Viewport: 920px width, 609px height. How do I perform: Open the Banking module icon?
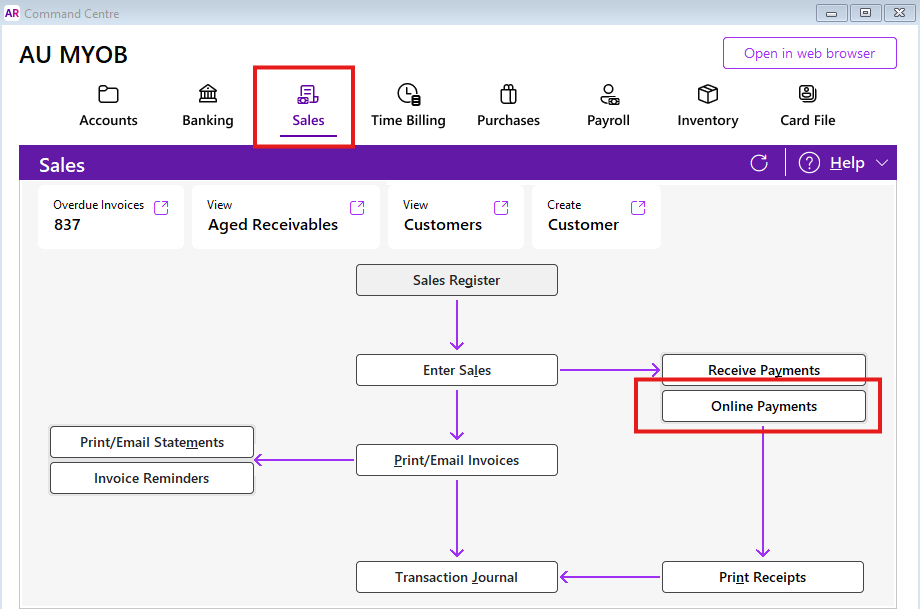coord(208,95)
